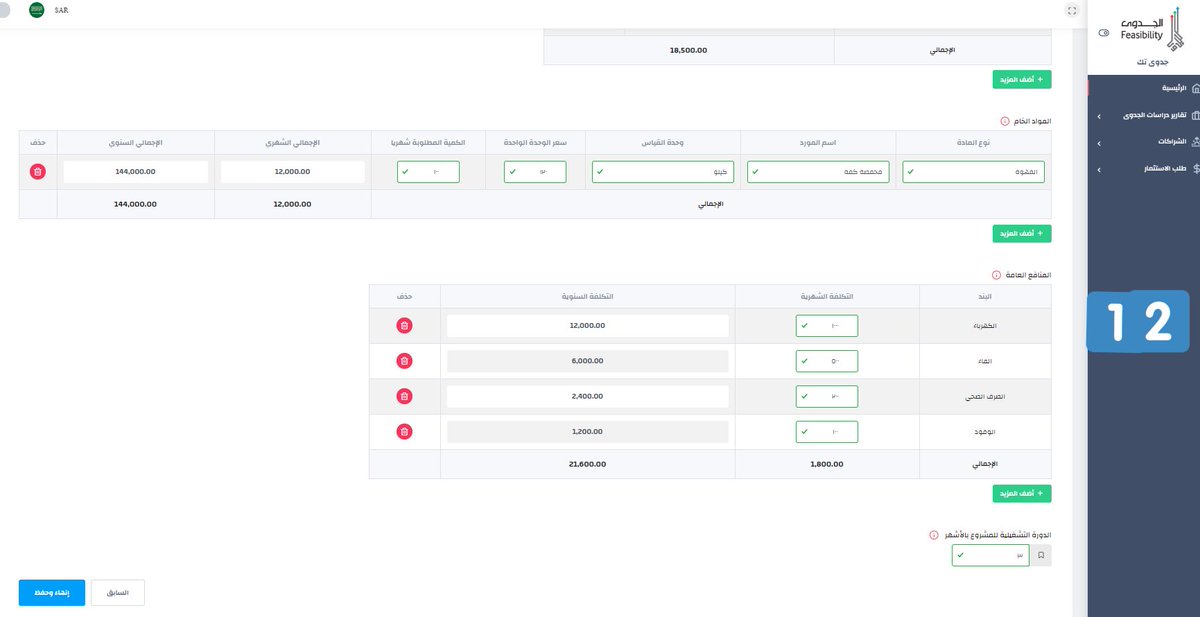Click أضف المزيد under the 18,500.00 table
1200x617 pixels.
tap(1022, 78)
